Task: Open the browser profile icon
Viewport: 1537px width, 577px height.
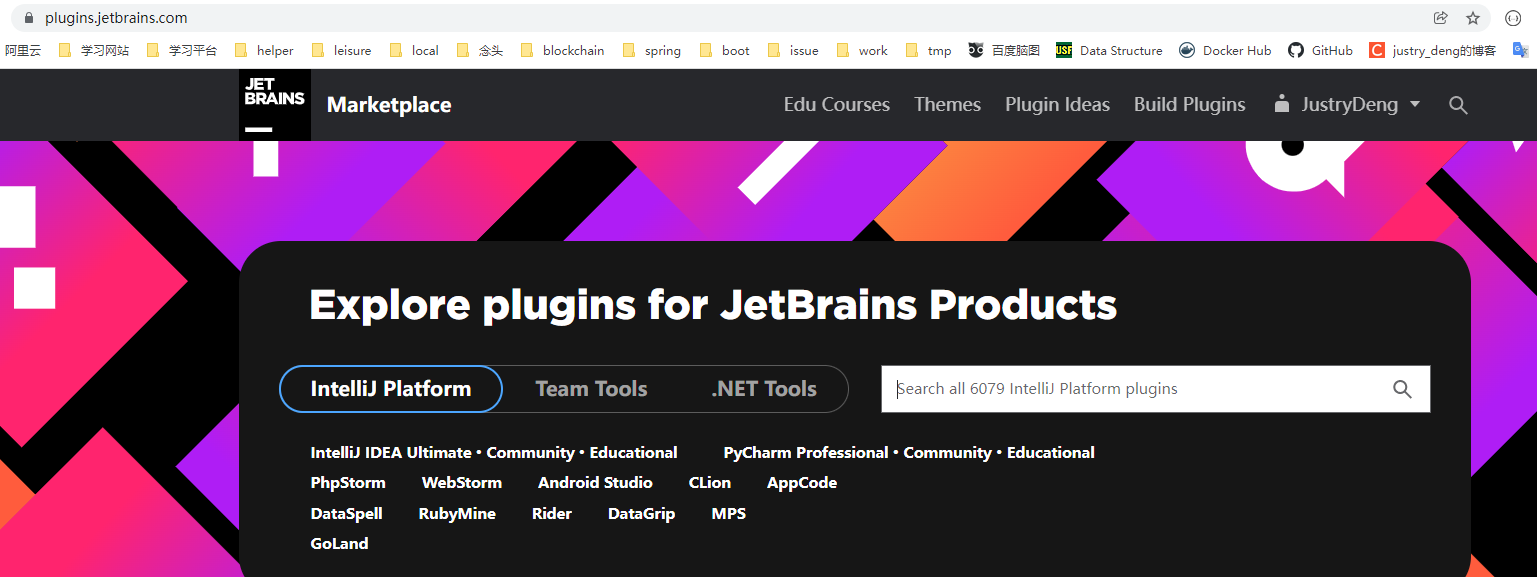Action: tap(1513, 18)
